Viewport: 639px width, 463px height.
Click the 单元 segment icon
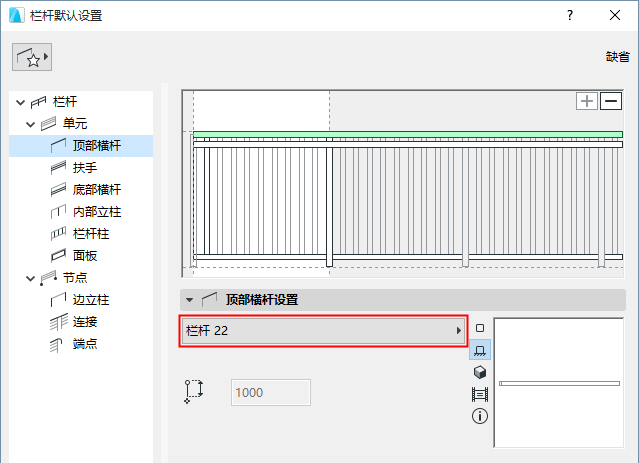coord(48,124)
